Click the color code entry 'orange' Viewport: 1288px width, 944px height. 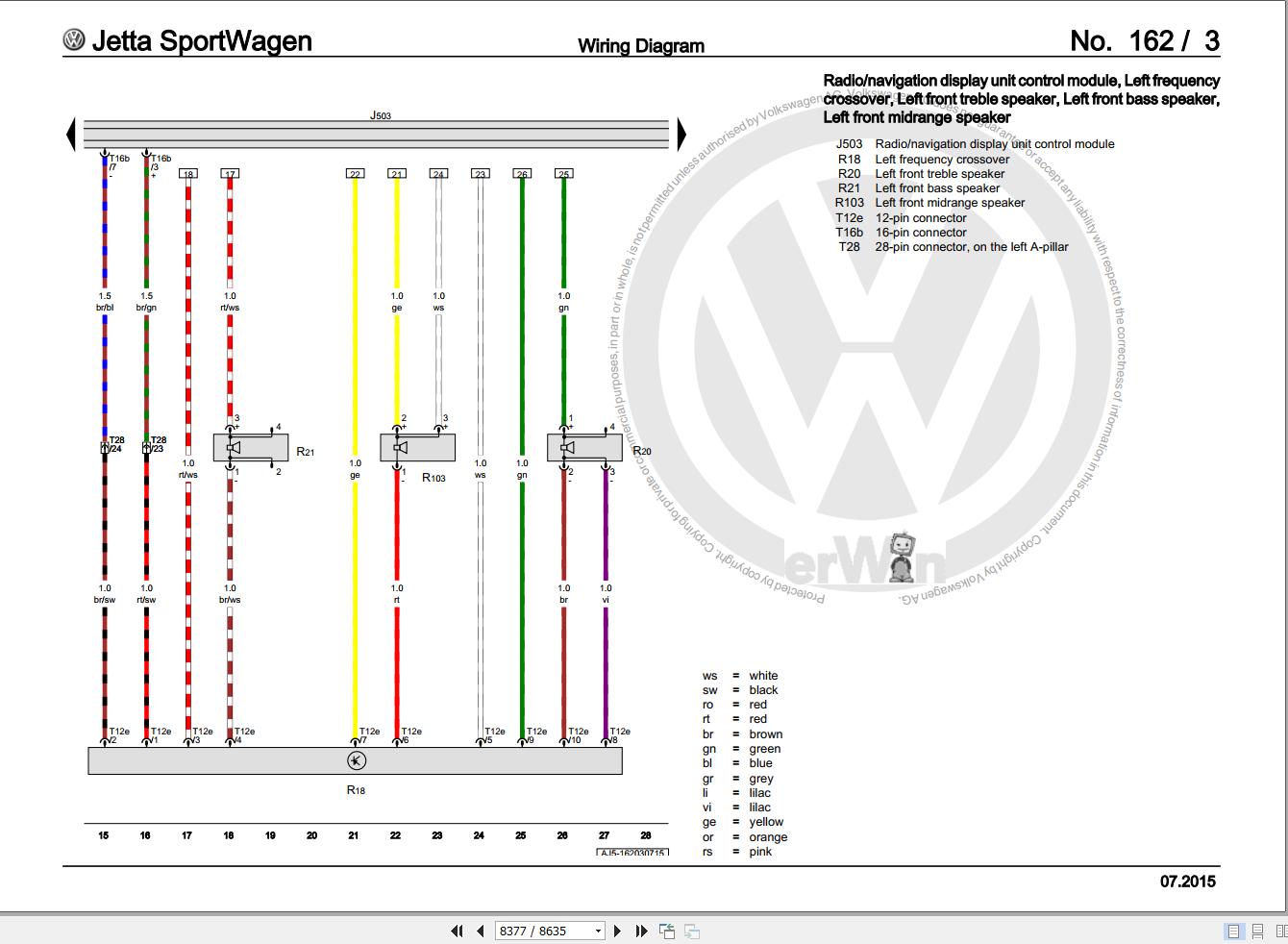768,837
